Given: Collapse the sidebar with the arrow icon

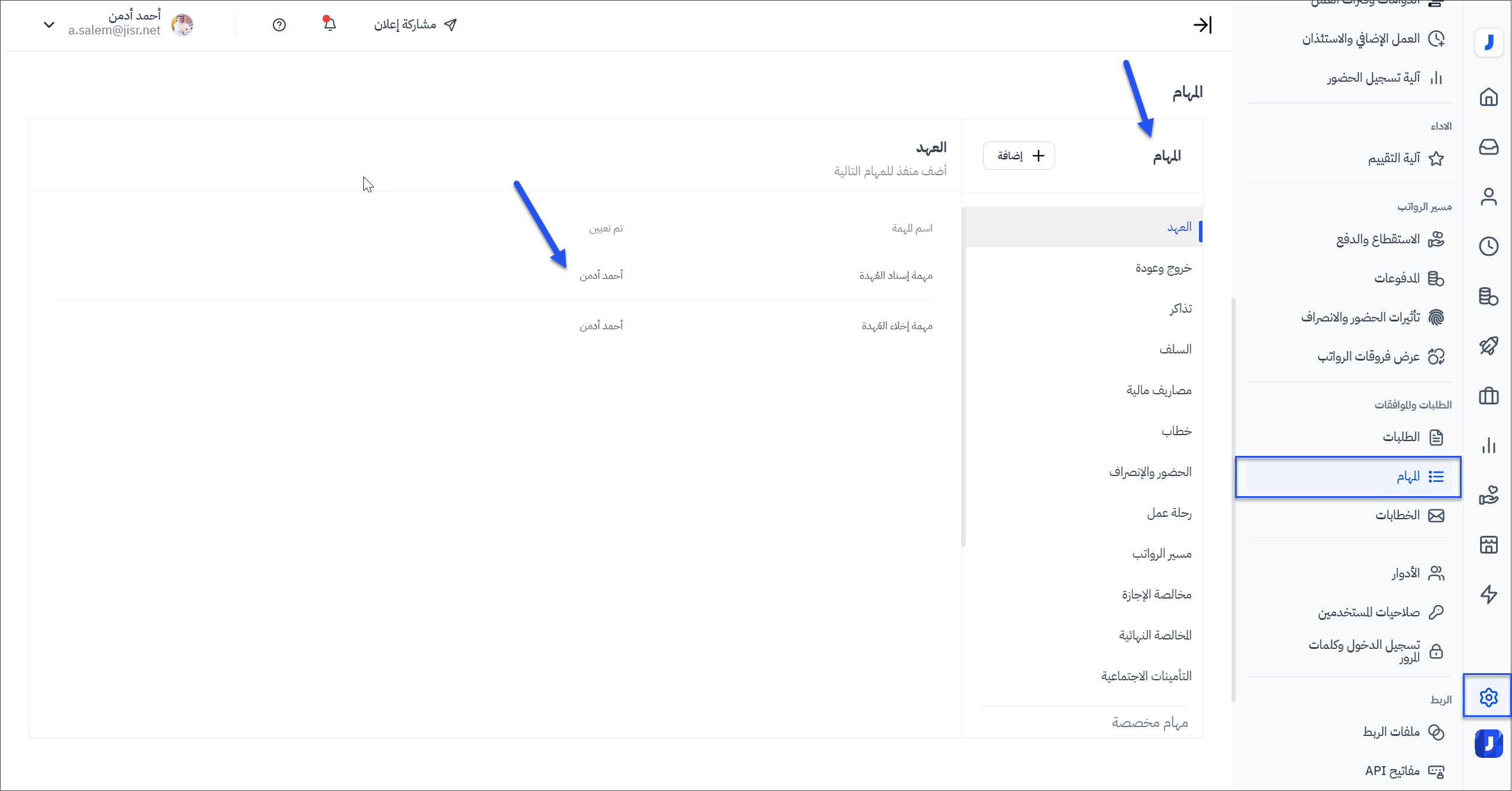Looking at the screenshot, I should tap(1202, 25).
